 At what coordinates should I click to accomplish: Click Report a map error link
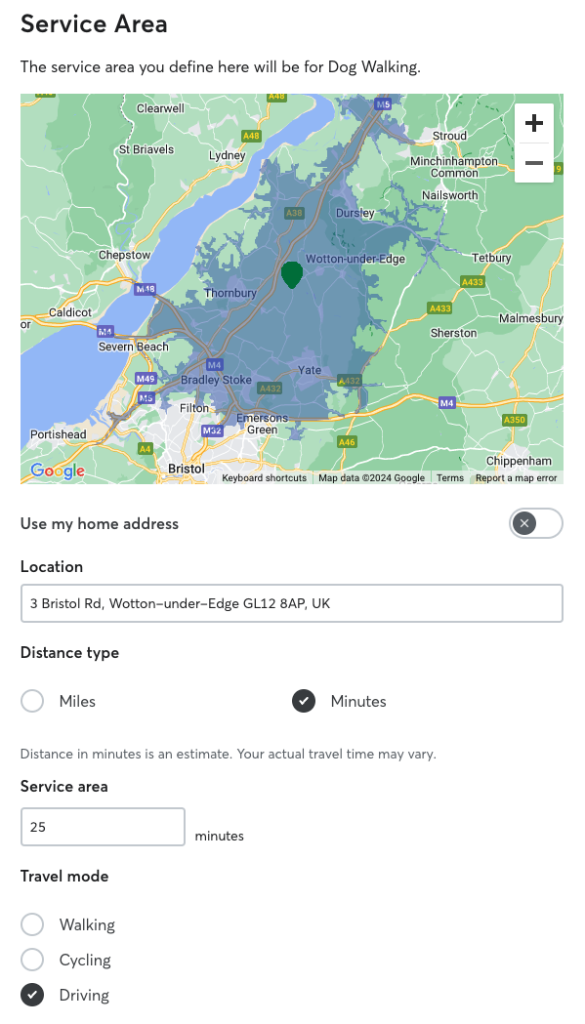click(x=516, y=478)
